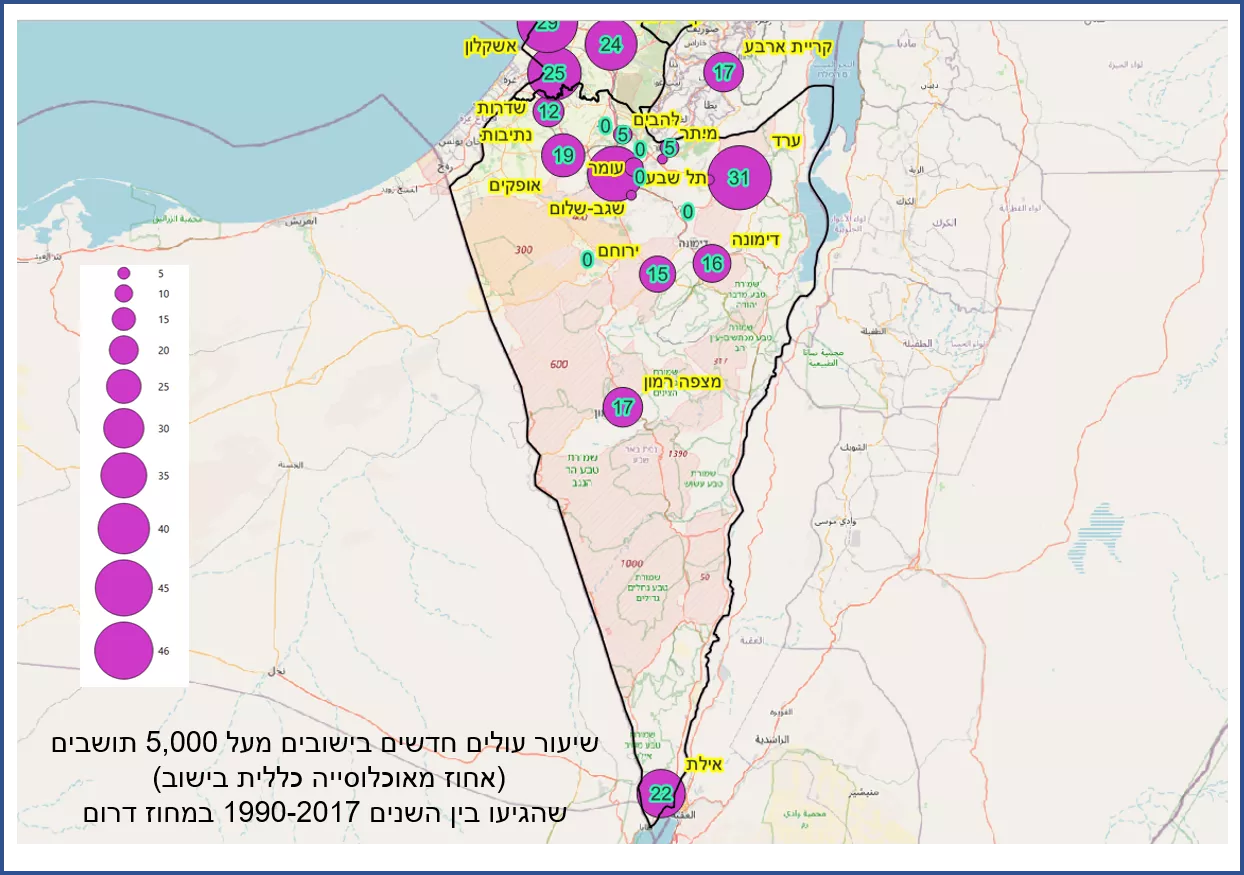1244x875 pixels.
Task: Click the legend circle for value 45
Action: (x=124, y=588)
